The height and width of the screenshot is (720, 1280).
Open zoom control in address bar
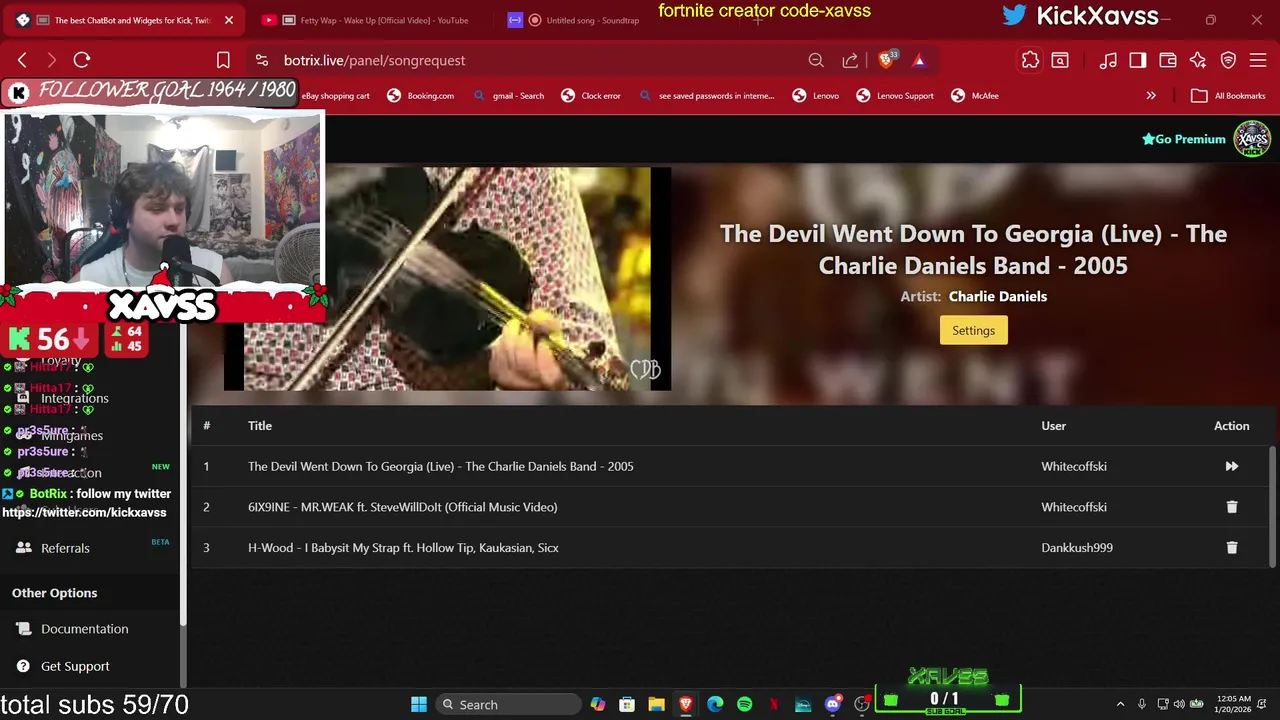pos(816,60)
